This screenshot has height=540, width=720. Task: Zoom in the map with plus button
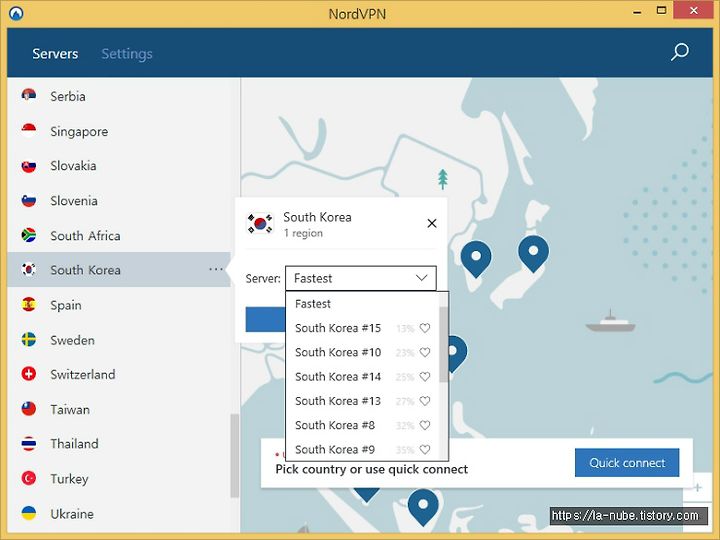pos(698,487)
